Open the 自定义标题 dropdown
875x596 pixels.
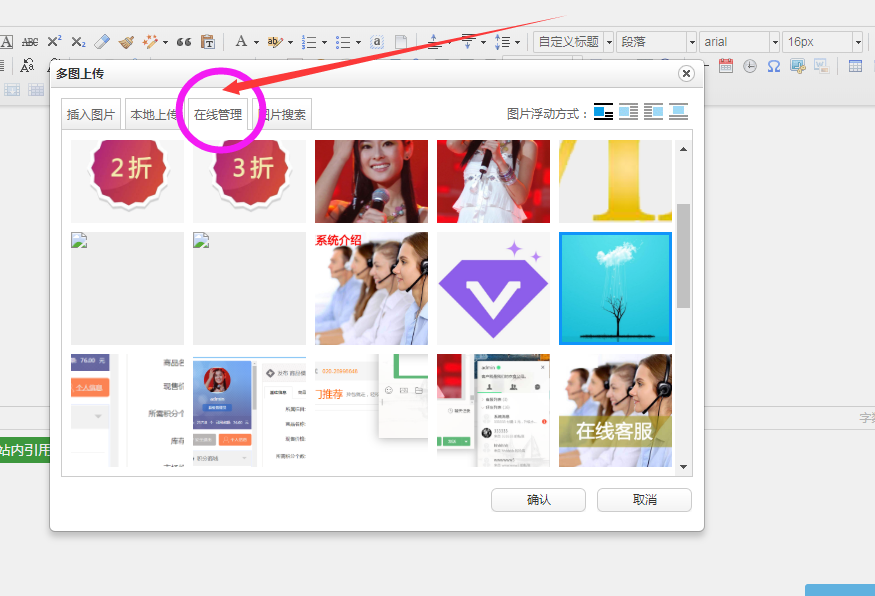[x=573, y=42]
